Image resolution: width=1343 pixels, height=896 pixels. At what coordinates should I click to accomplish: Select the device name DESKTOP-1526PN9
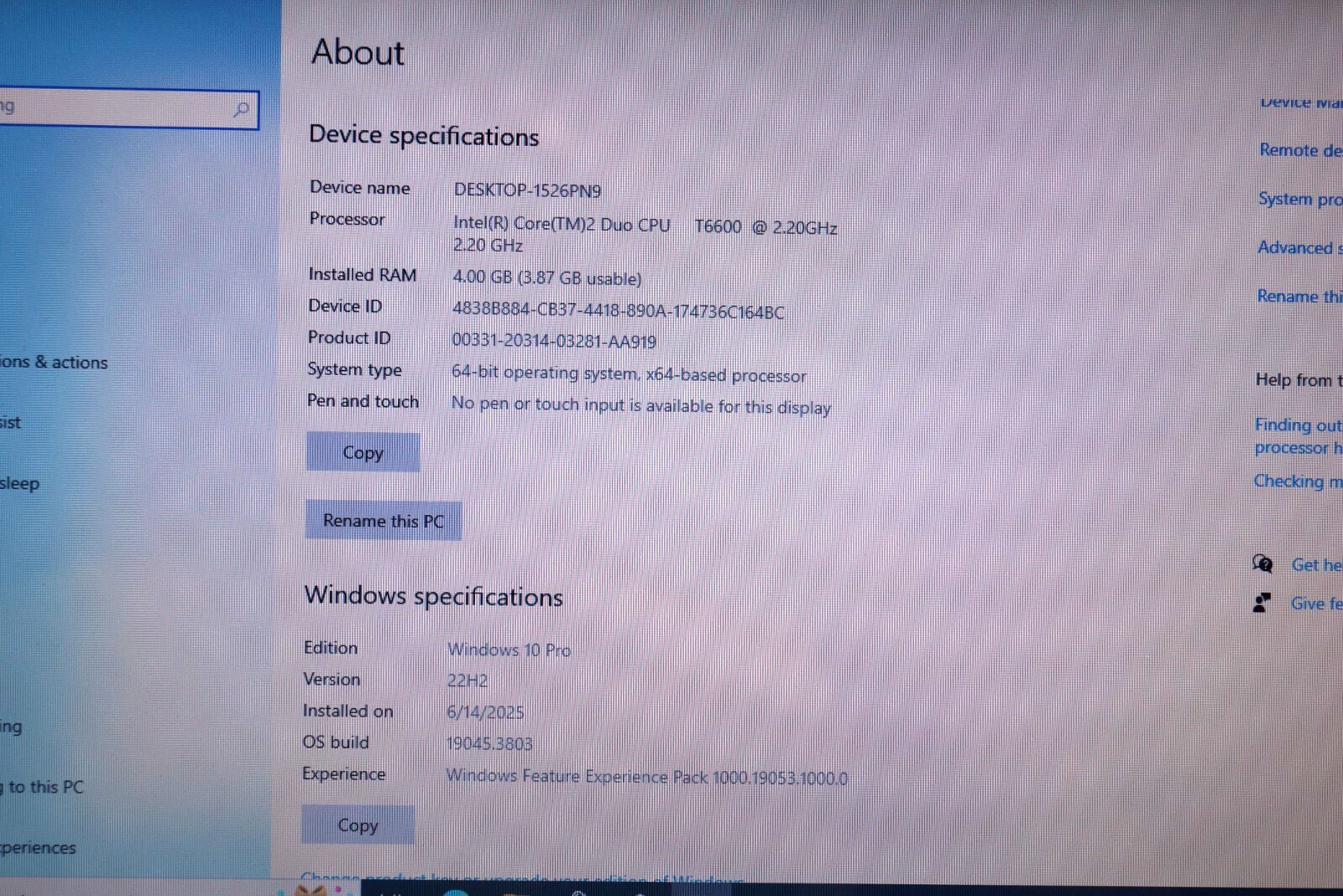point(527,190)
